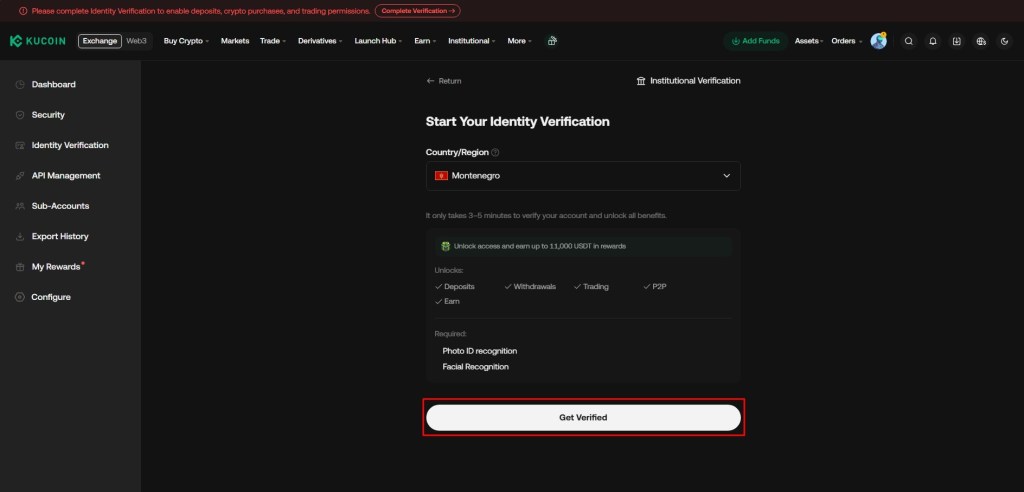Click the My Rewards gift icon

(20, 267)
